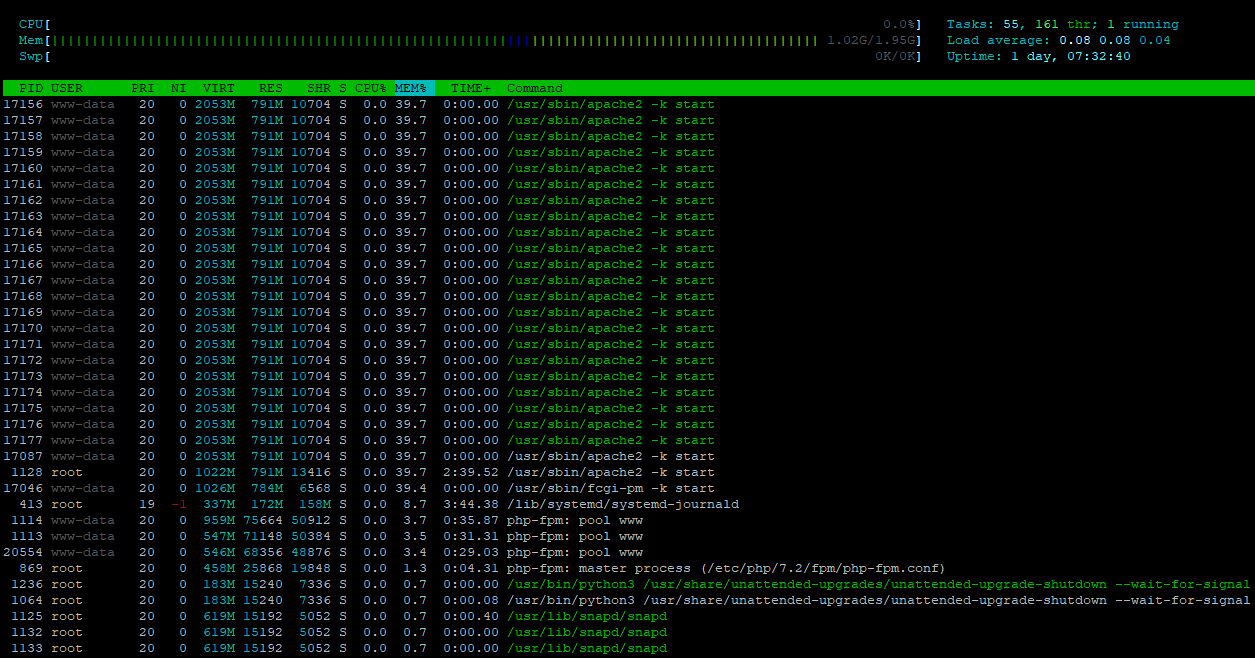Click the Mem usage bar meter
Viewport: 1255px width, 658px height.
471,40
